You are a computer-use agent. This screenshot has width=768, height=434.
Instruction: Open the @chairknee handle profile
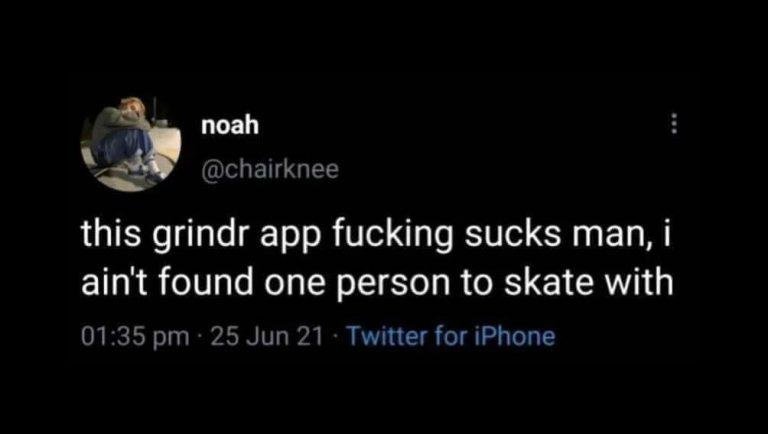[270, 169]
